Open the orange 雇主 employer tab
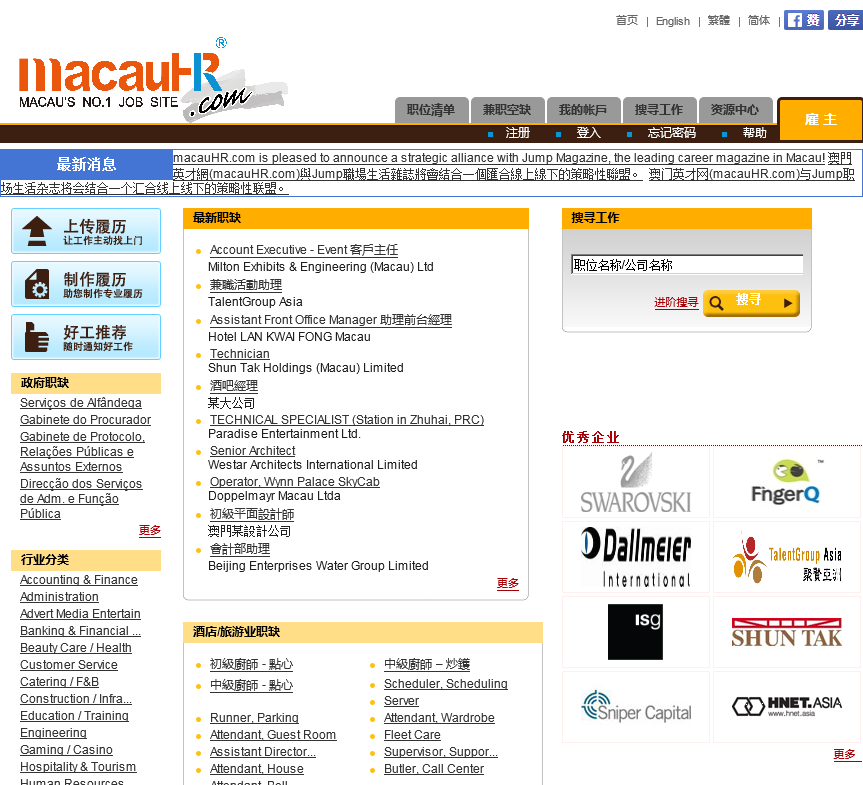863x785 pixels. tap(820, 119)
